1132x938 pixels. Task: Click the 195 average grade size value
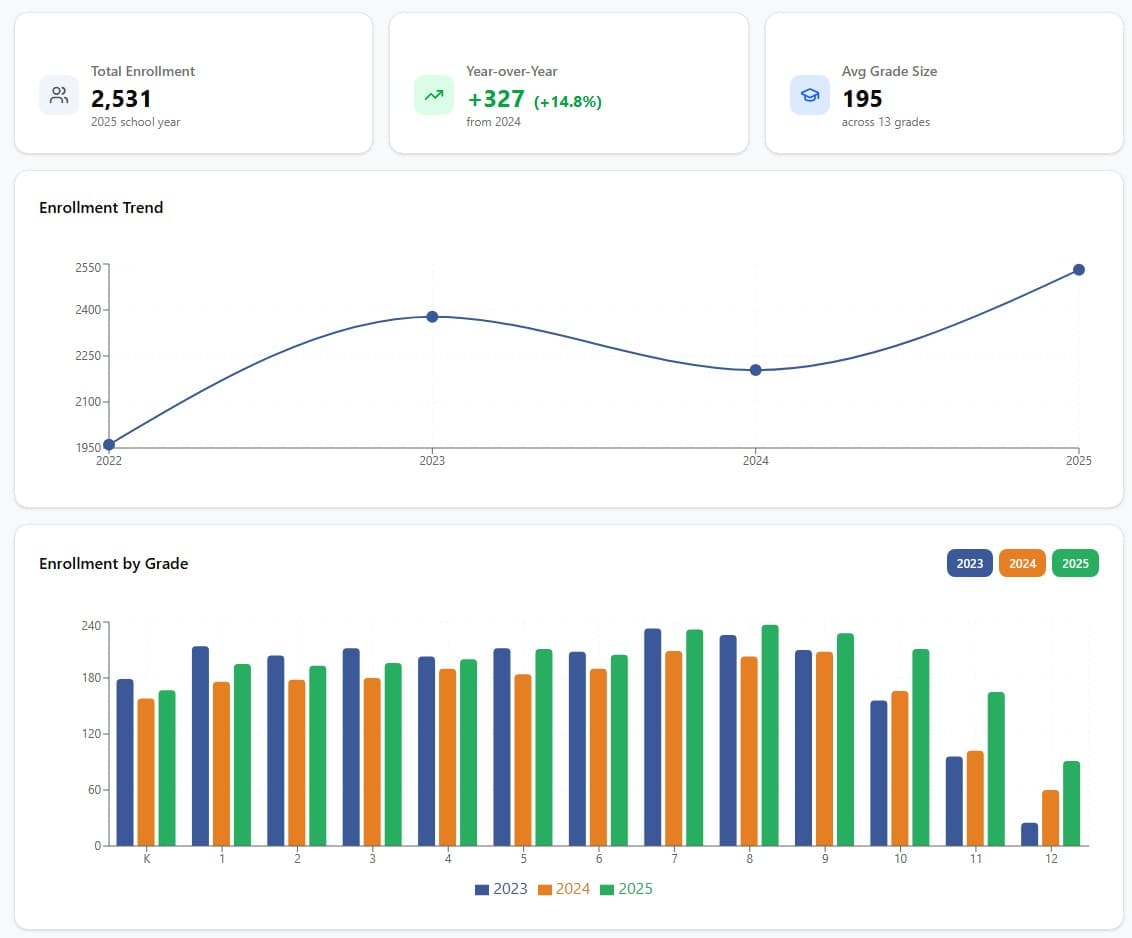point(862,98)
